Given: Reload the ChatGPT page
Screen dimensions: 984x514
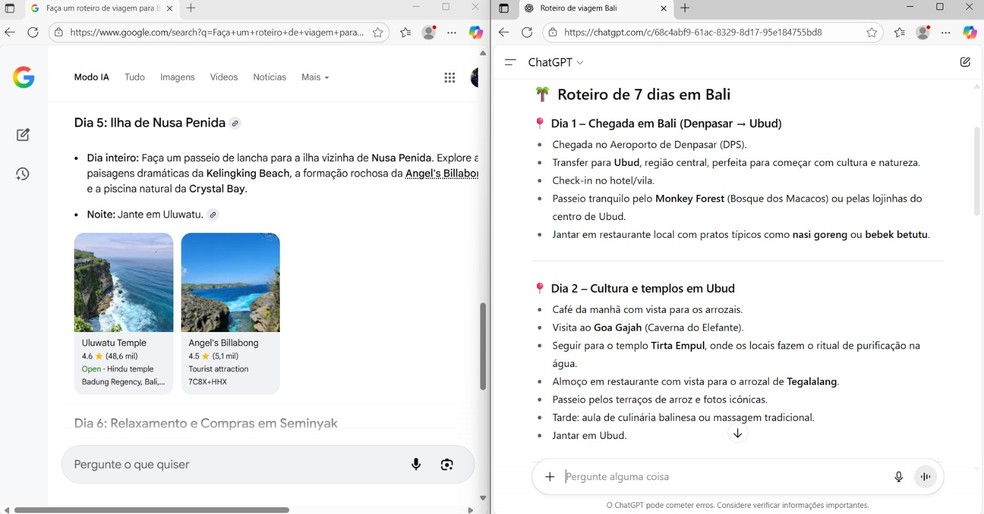Looking at the screenshot, I should tap(527, 33).
